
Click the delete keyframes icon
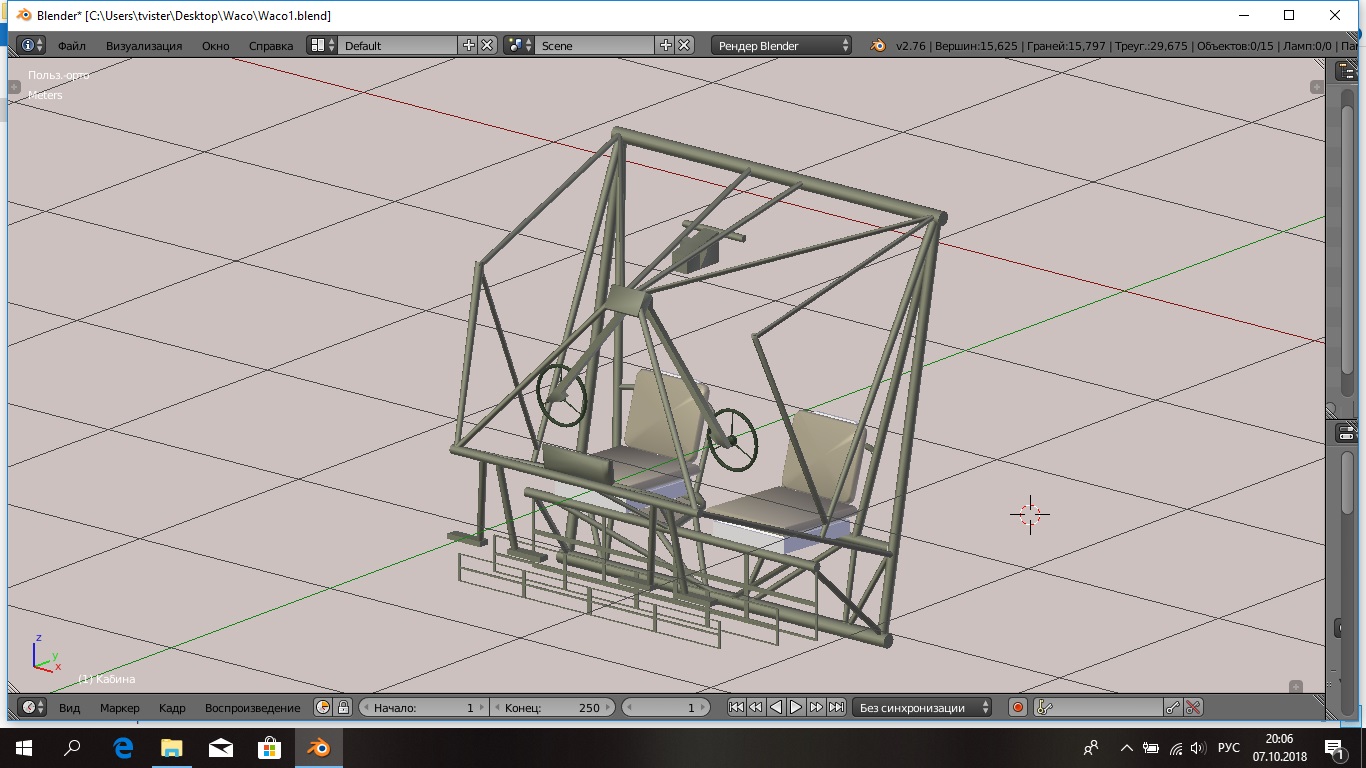point(1193,707)
